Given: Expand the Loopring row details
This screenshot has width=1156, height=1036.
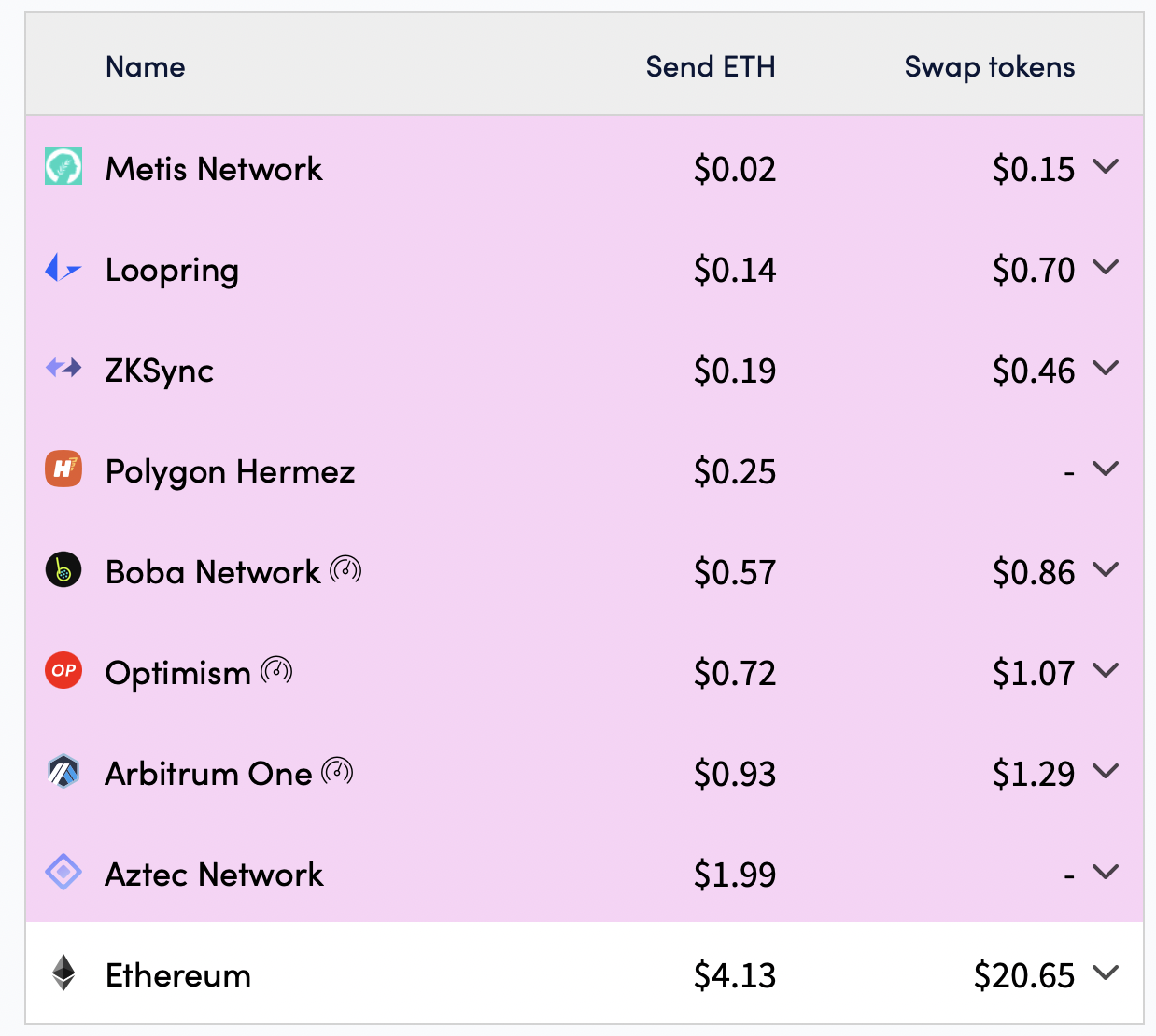Looking at the screenshot, I should (x=1106, y=268).
